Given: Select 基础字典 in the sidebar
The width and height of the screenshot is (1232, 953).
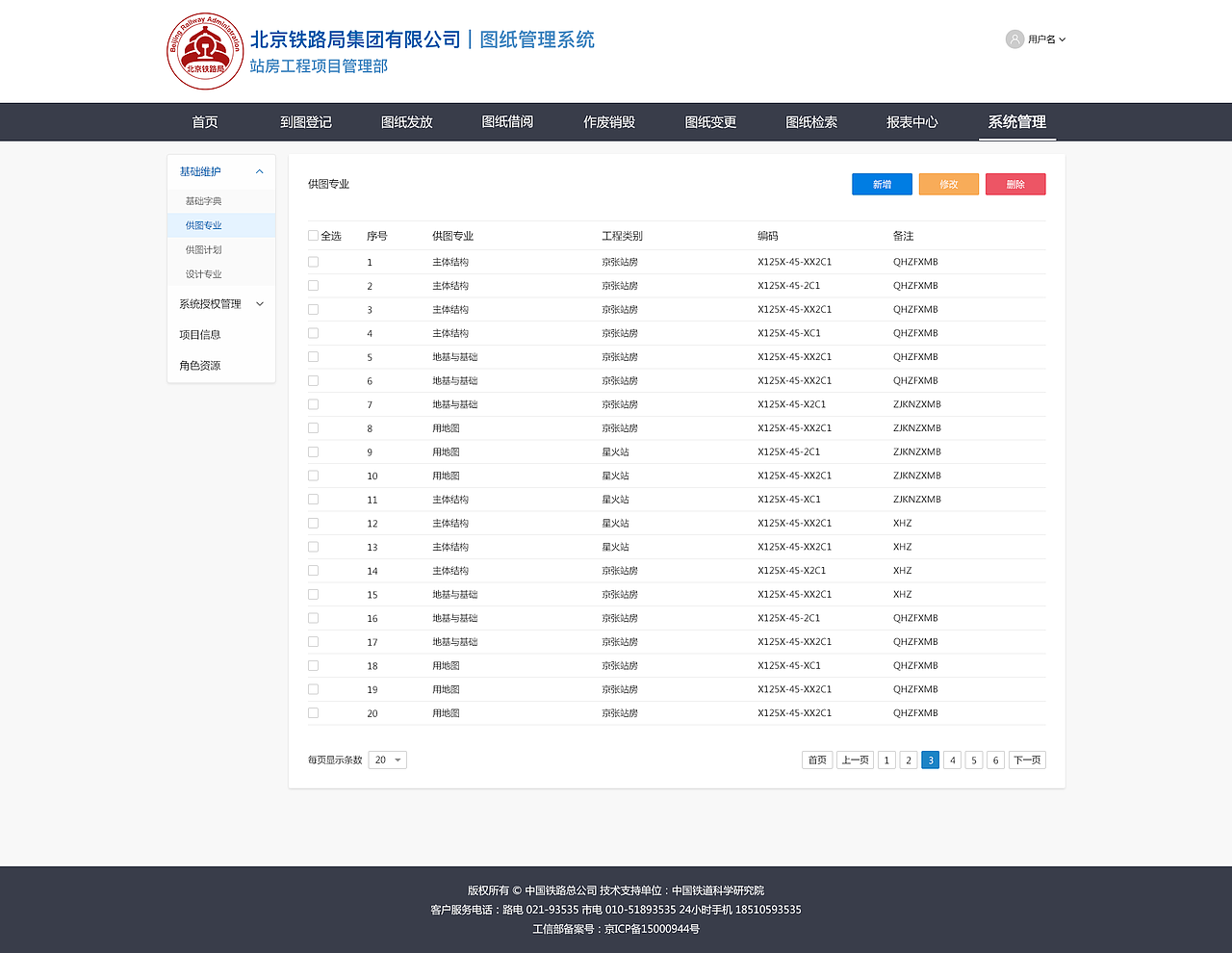Looking at the screenshot, I should (203, 200).
